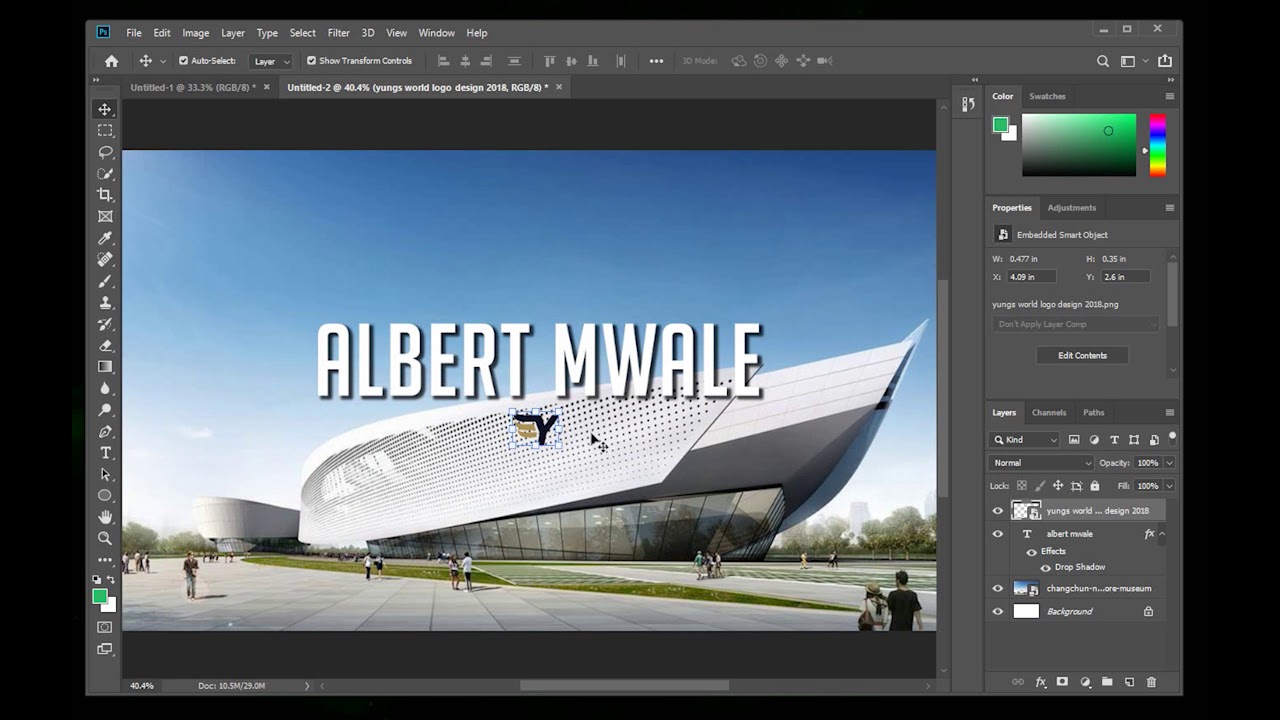This screenshot has height=720, width=1280.
Task: Click the Share icon in options bar
Action: tap(1165, 61)
